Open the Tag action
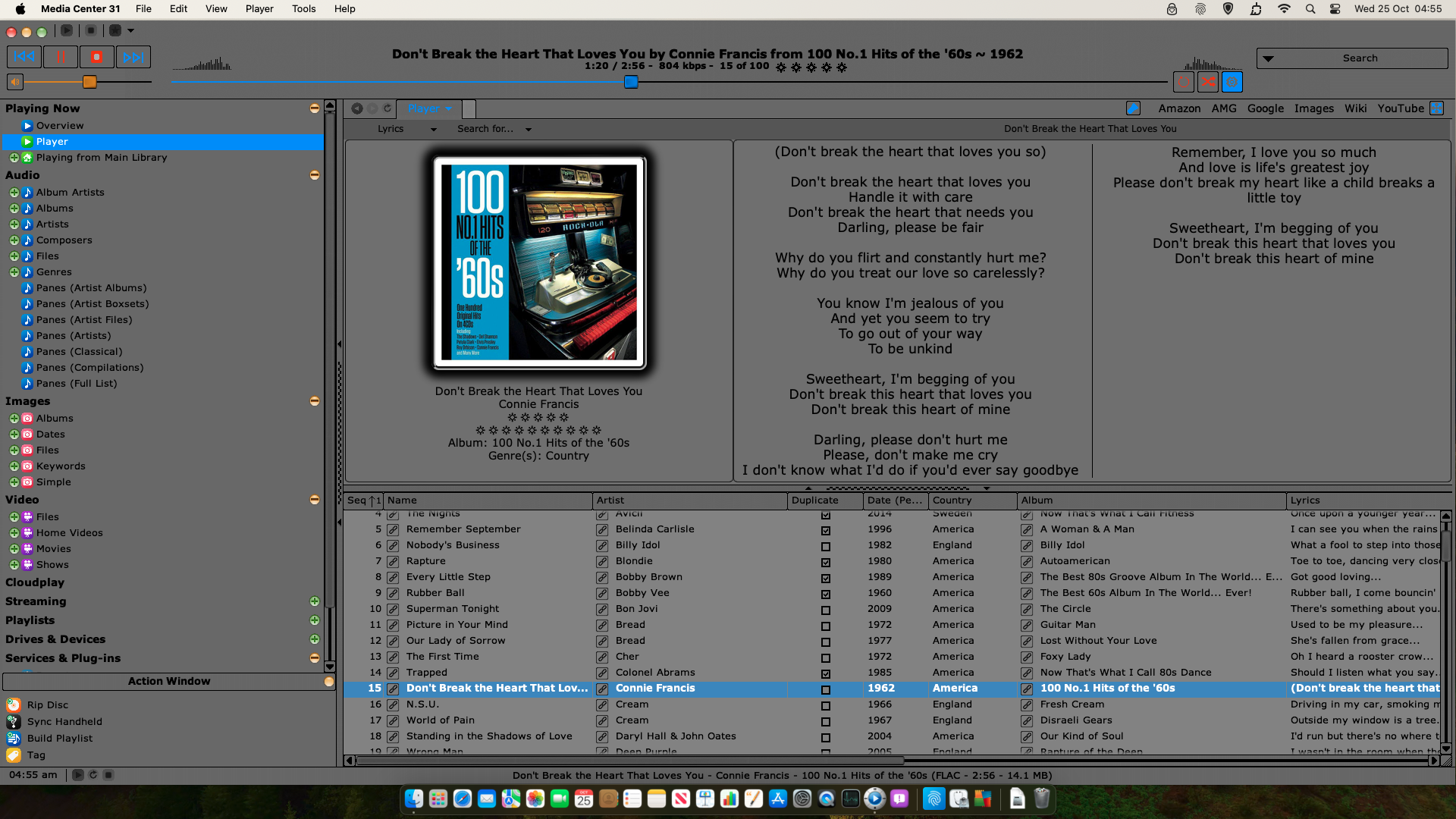Viewport: 1456px width, 819px height. pyautogui.click(x=36, y=755)
